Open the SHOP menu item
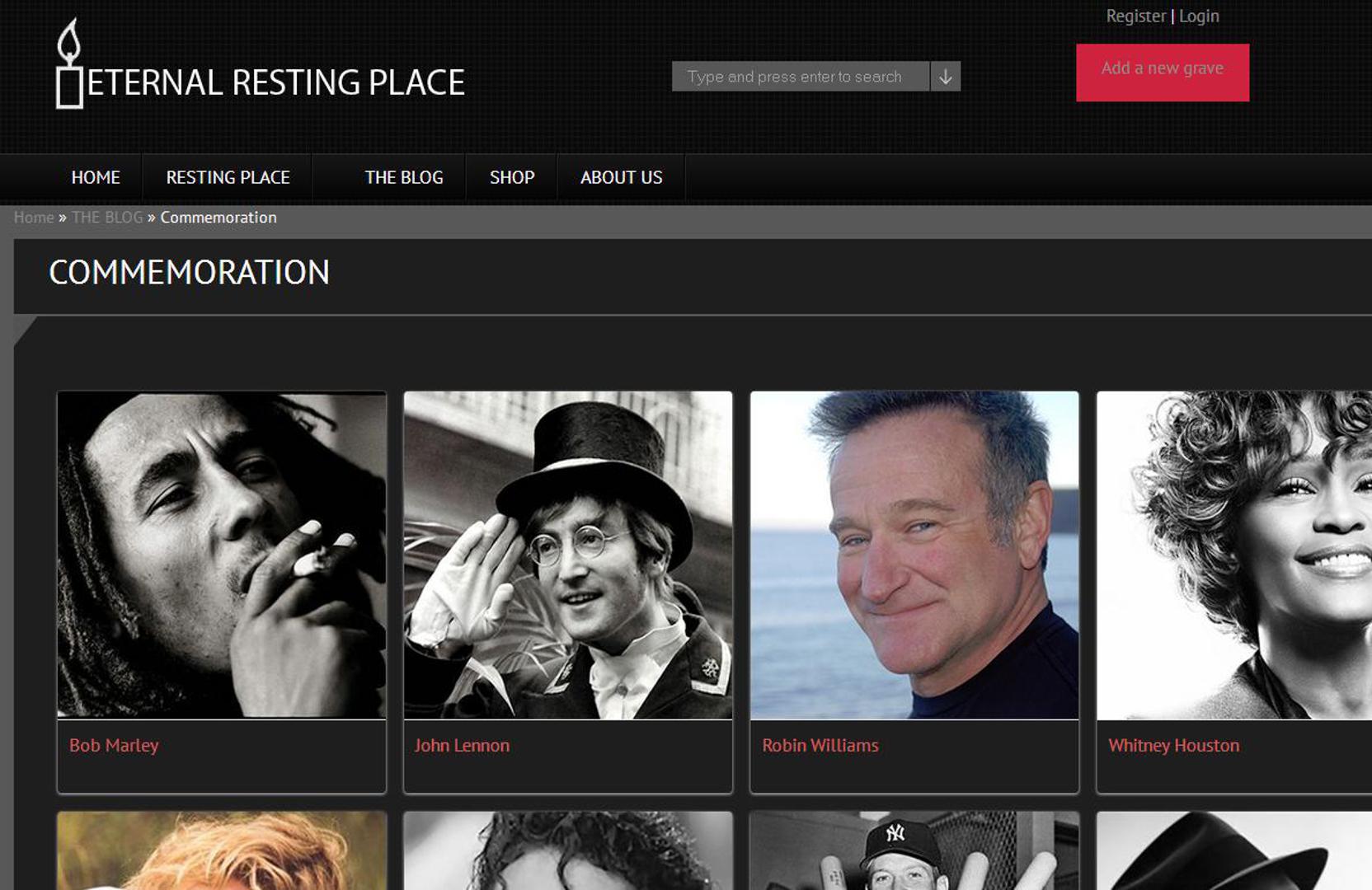 pyautogui.click(x=512, y=178)
